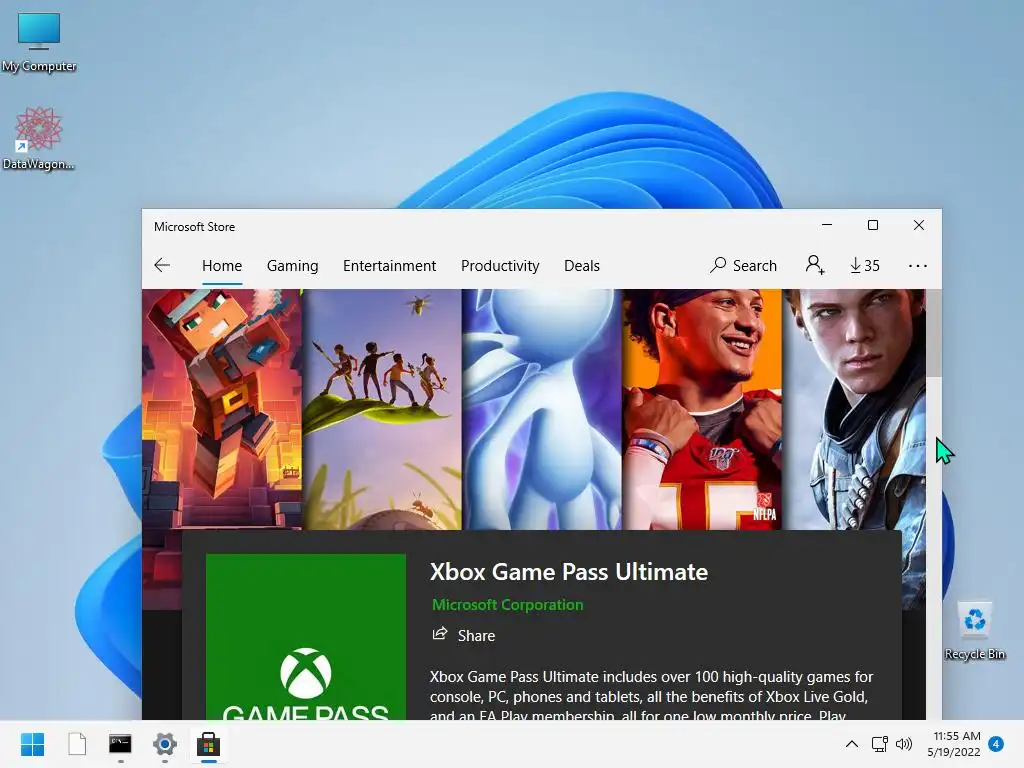1024x768 pixels.
Task: Open the notification center badge 4
Action: click(x=996, y=744)
